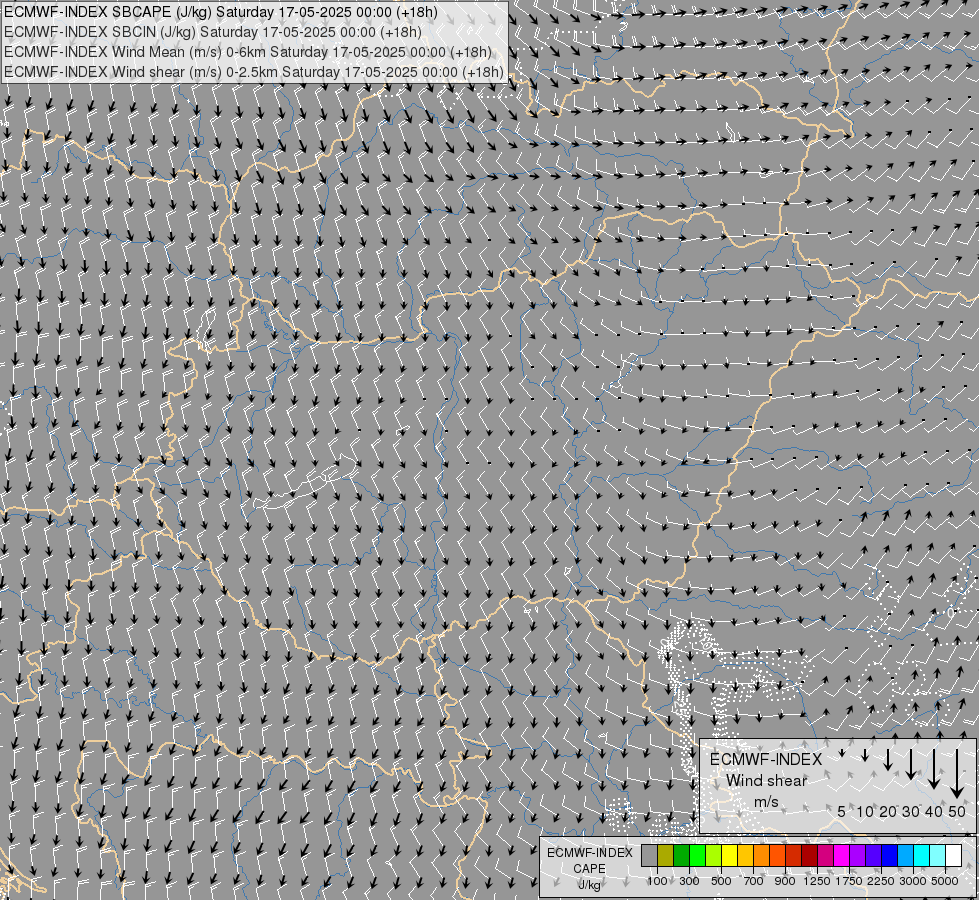The height and width of the screenshot is (900, 979).
Task: Select the '30' value in the wind shear legend
Action: (911, 811)
